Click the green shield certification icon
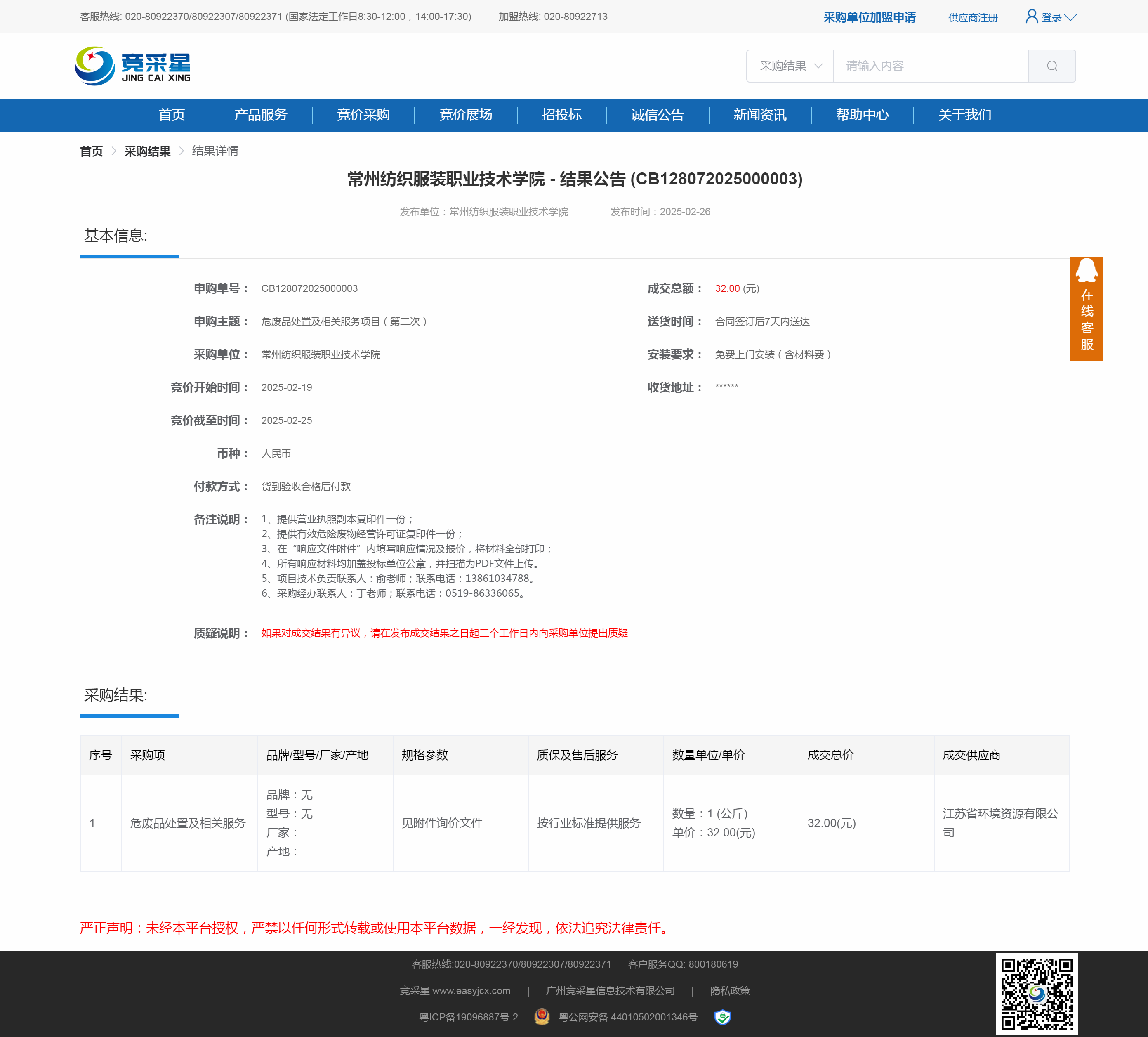The width and height of the screenshot is (1148, 1037). pos(722,1017)
